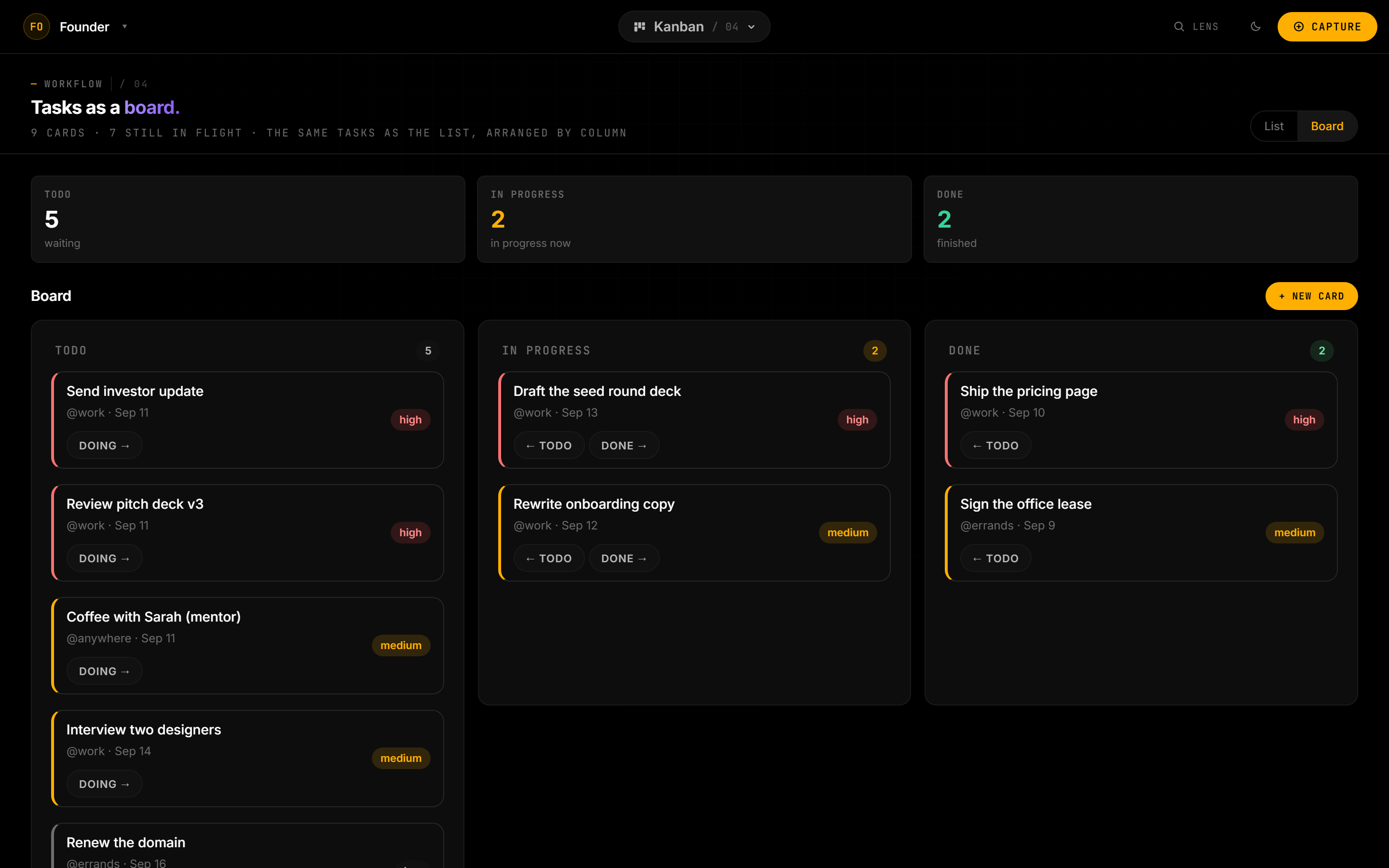Click the 'Tasks as a board.' heading
This screenshot has height=868, width=1389.
pos(106,108)
